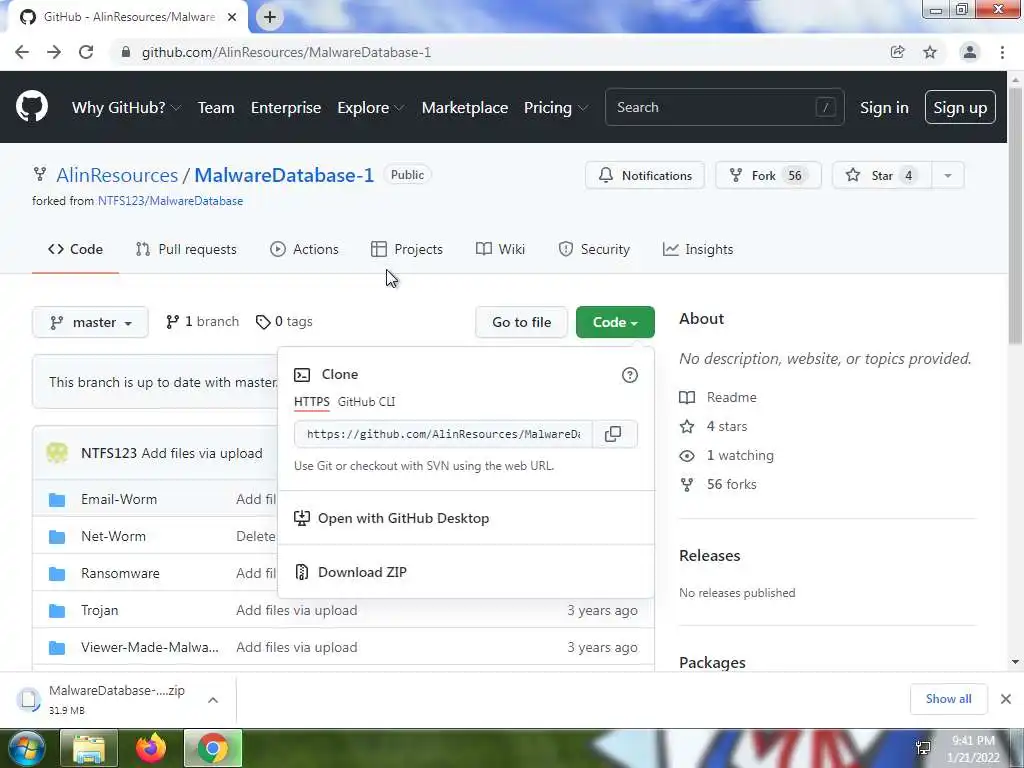Viewport: 1024px width, 768px height.
Task: Toggle the green Code dropdown
Action: [x=615, y=323]
